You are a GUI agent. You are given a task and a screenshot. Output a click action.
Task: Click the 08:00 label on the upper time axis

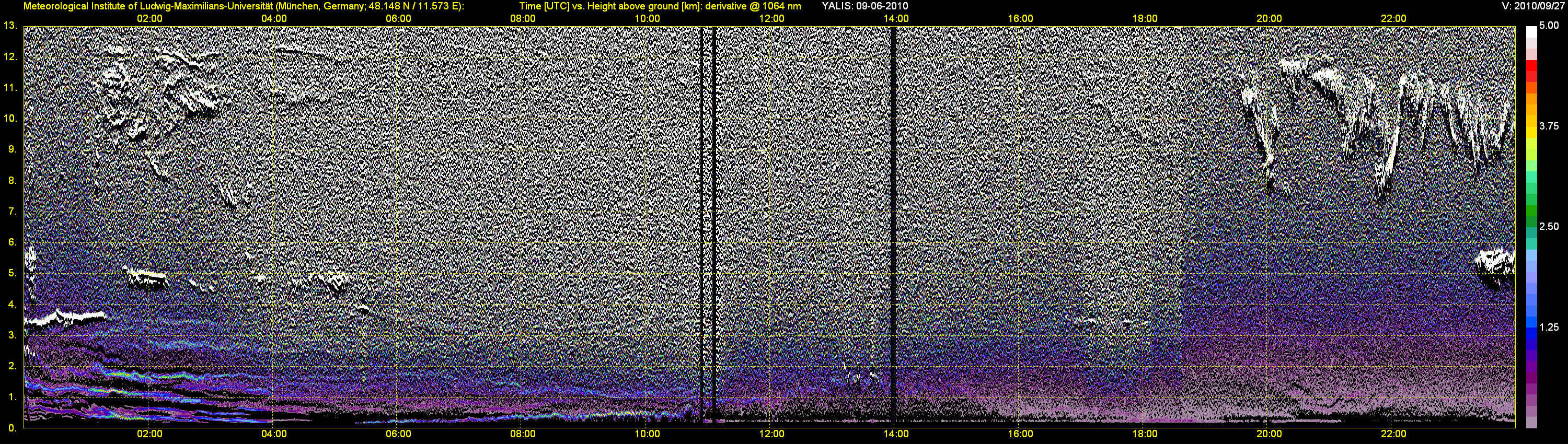(523, 18)
